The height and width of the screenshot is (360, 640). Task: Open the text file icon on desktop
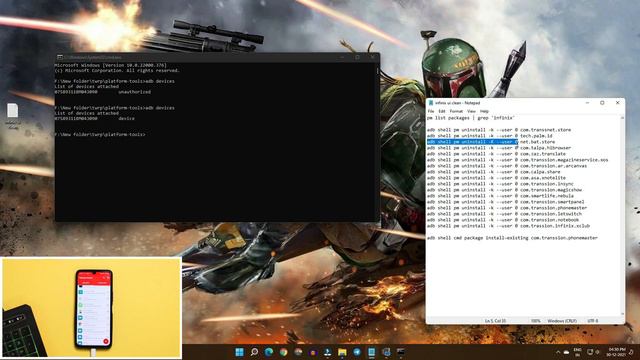(13, 116)
